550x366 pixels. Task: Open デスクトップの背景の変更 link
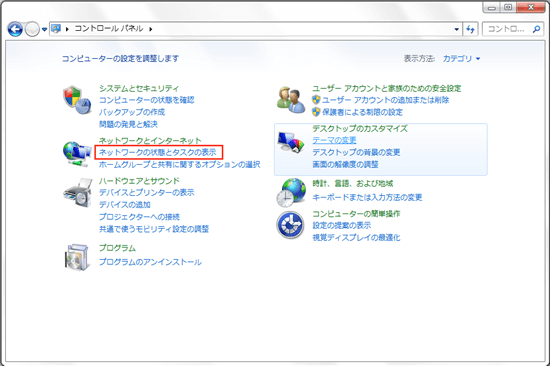tap(356, 152)
